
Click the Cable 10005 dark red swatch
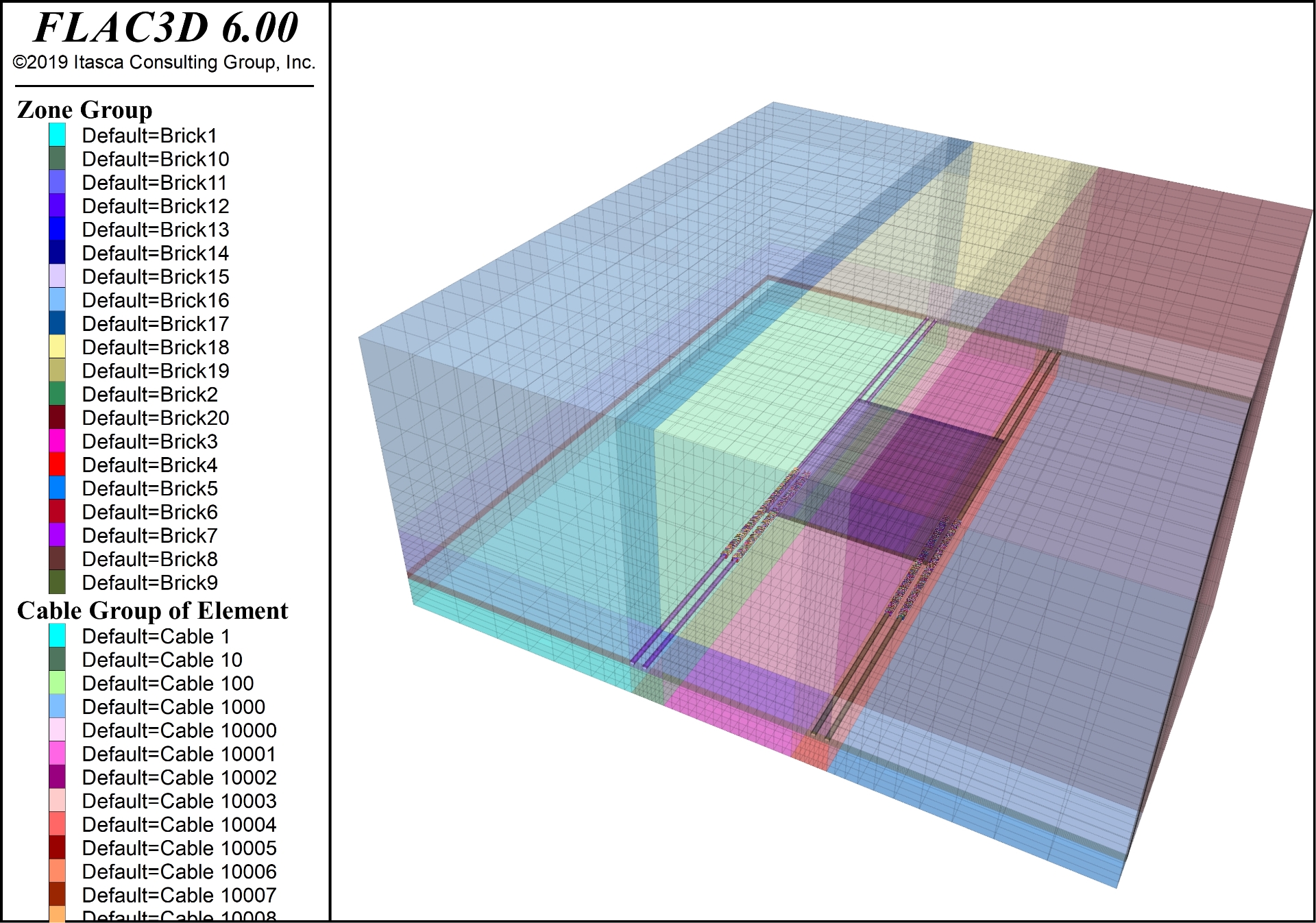(58, 848)
